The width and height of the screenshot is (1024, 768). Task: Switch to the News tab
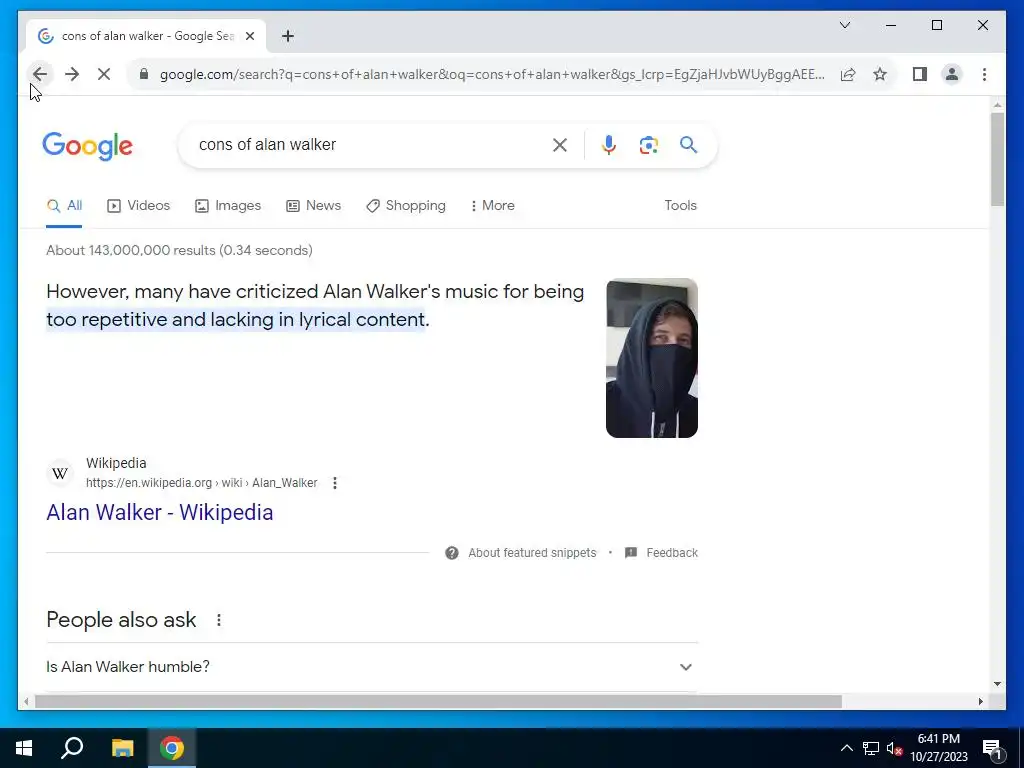[313, 206]
